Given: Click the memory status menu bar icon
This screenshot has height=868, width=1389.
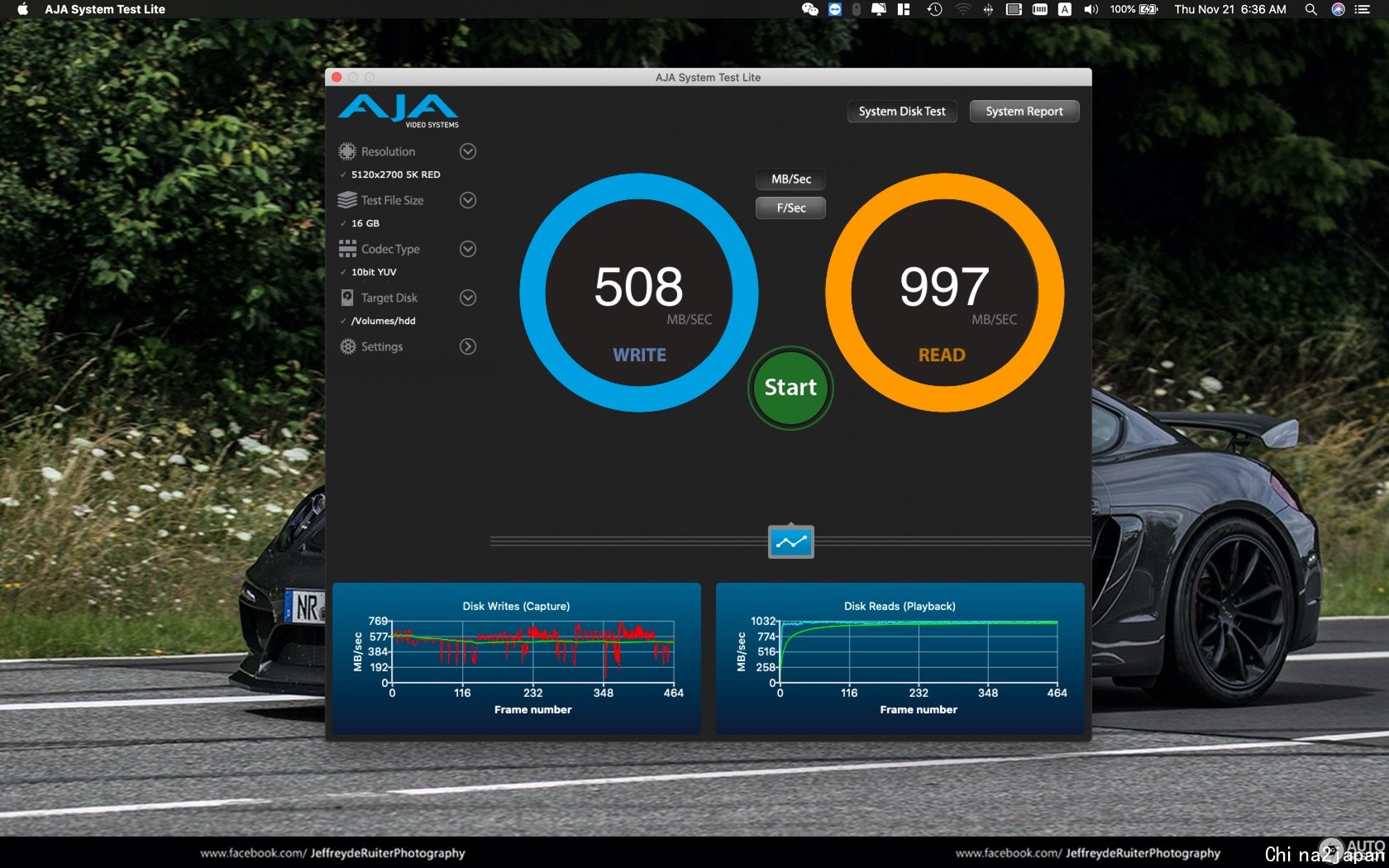Looking at the screenshot, I should click(1040, 9).
